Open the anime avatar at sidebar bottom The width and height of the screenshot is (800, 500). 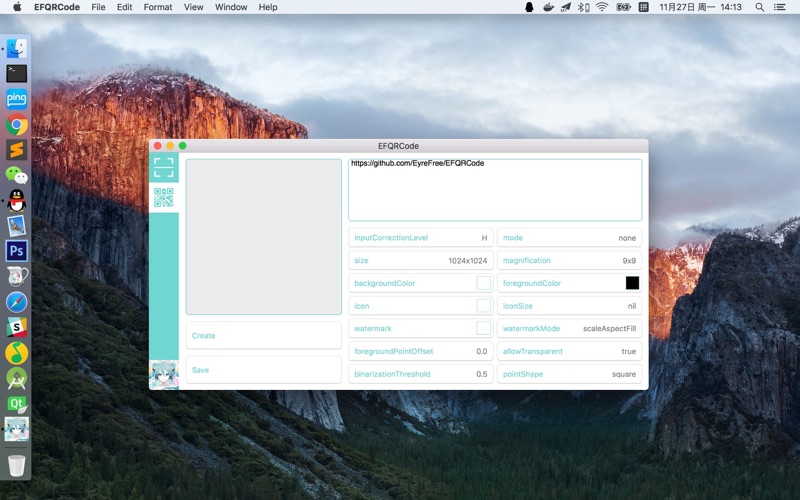click(x=164, y=375)
